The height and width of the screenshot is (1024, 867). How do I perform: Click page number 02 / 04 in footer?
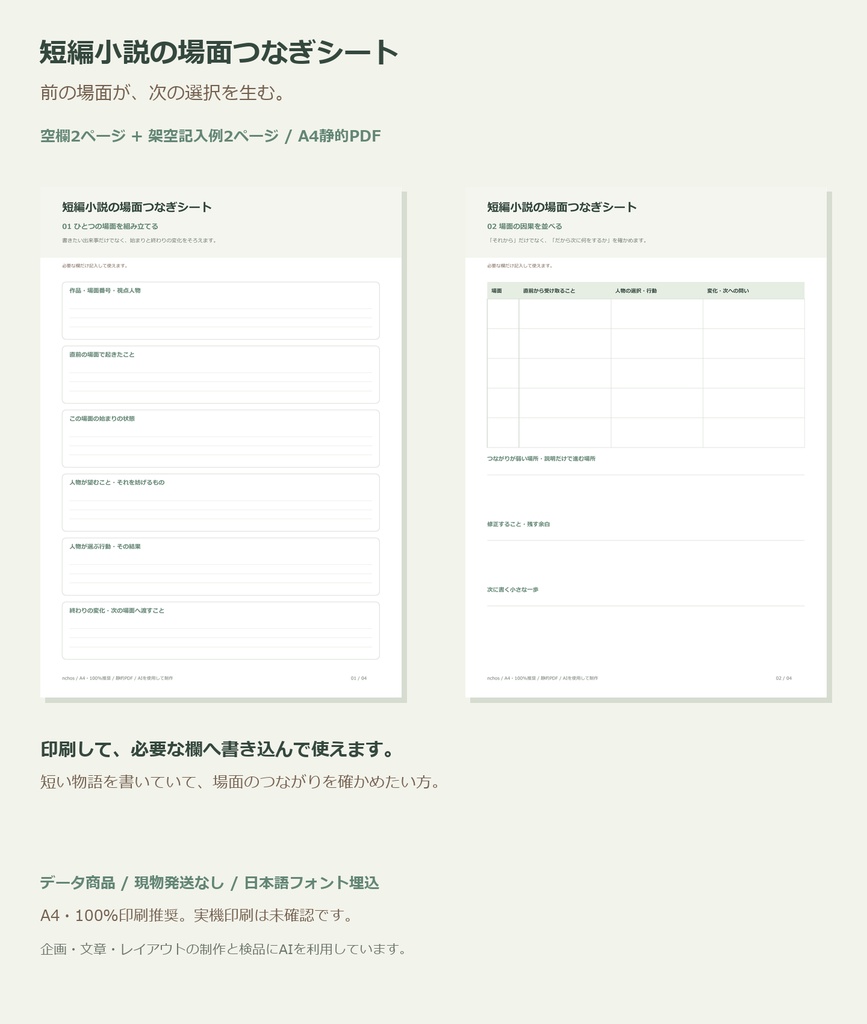coord(783,678)
